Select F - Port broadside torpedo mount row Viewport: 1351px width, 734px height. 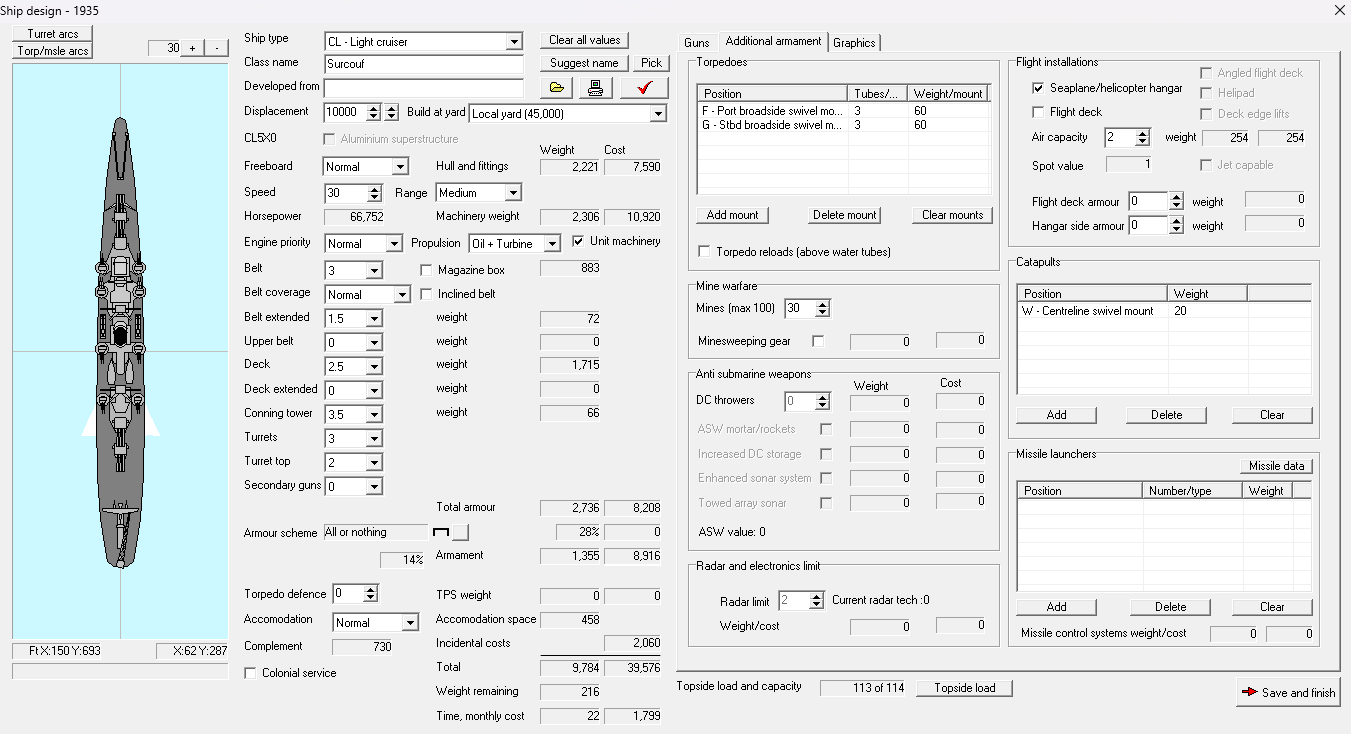843,111
